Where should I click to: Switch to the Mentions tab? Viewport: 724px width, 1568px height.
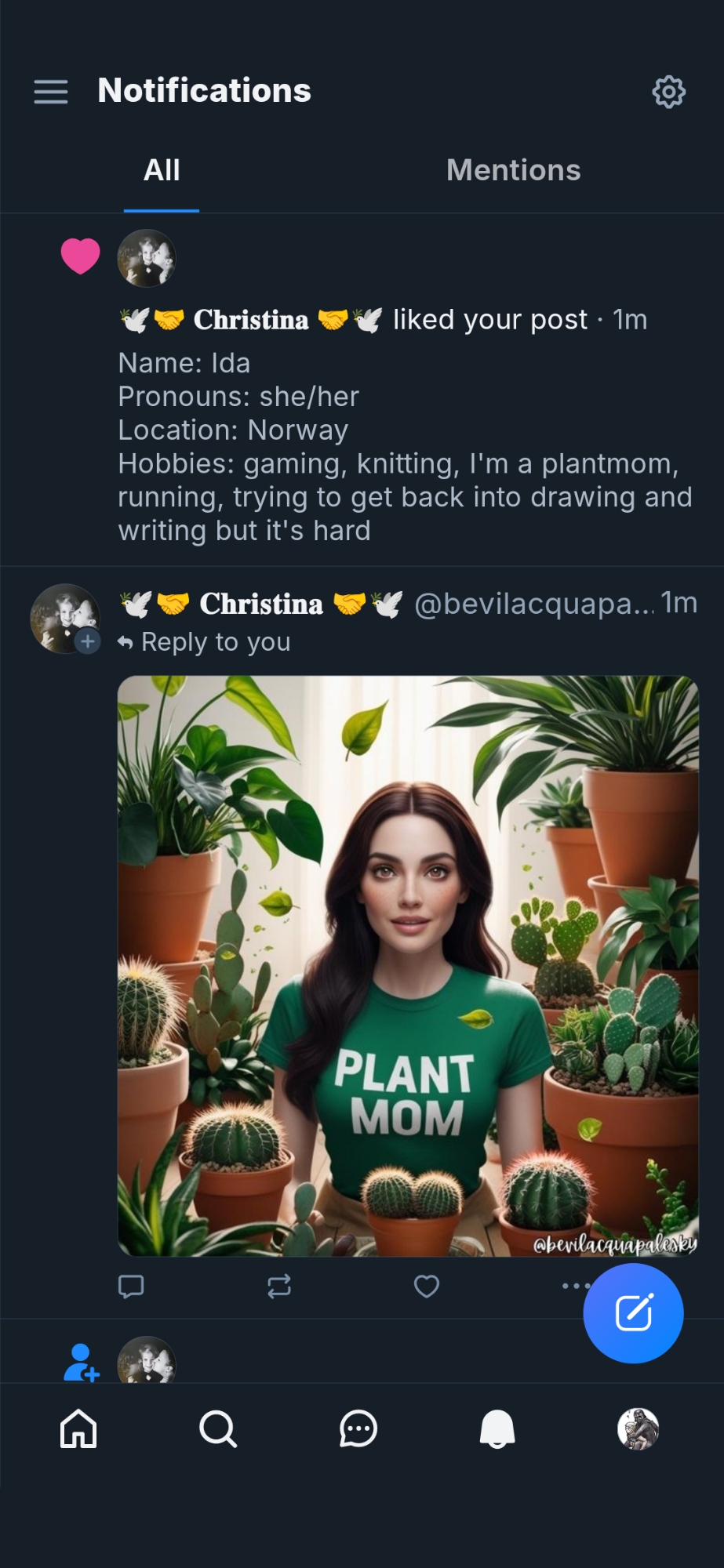click(513, 170)
